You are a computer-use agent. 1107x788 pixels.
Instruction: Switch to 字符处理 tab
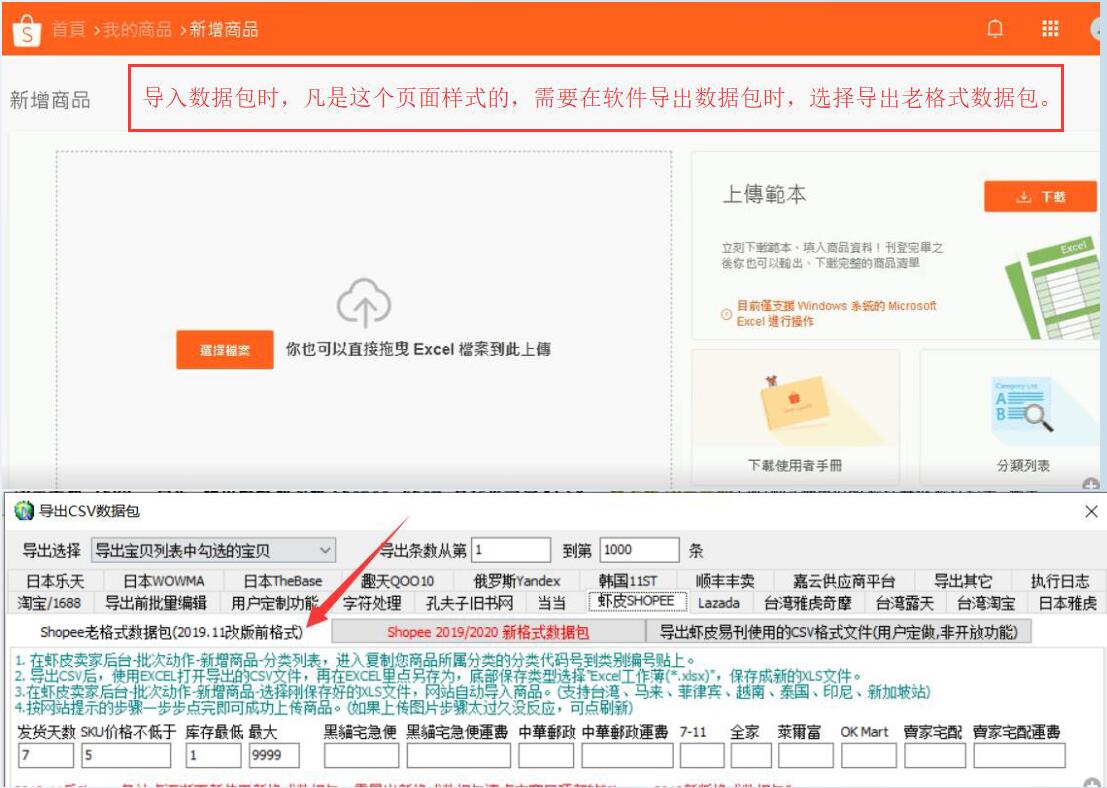pos(372,603)
